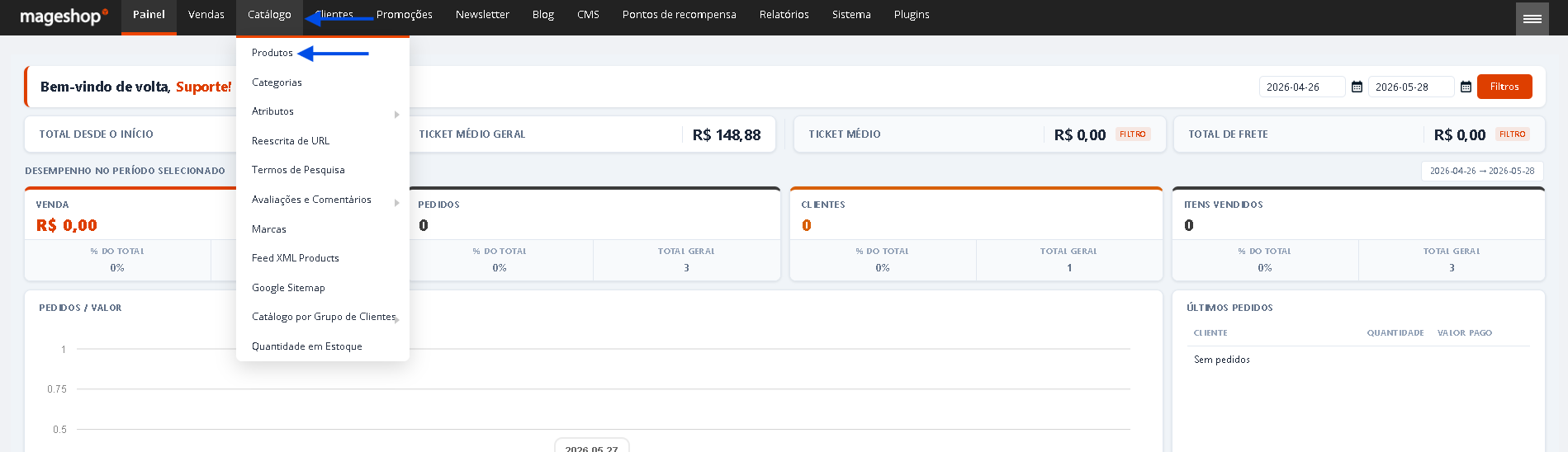The width and height of the screenshot is (1568, 452).
Task: Open the Vendas menu
Action: 206,15
